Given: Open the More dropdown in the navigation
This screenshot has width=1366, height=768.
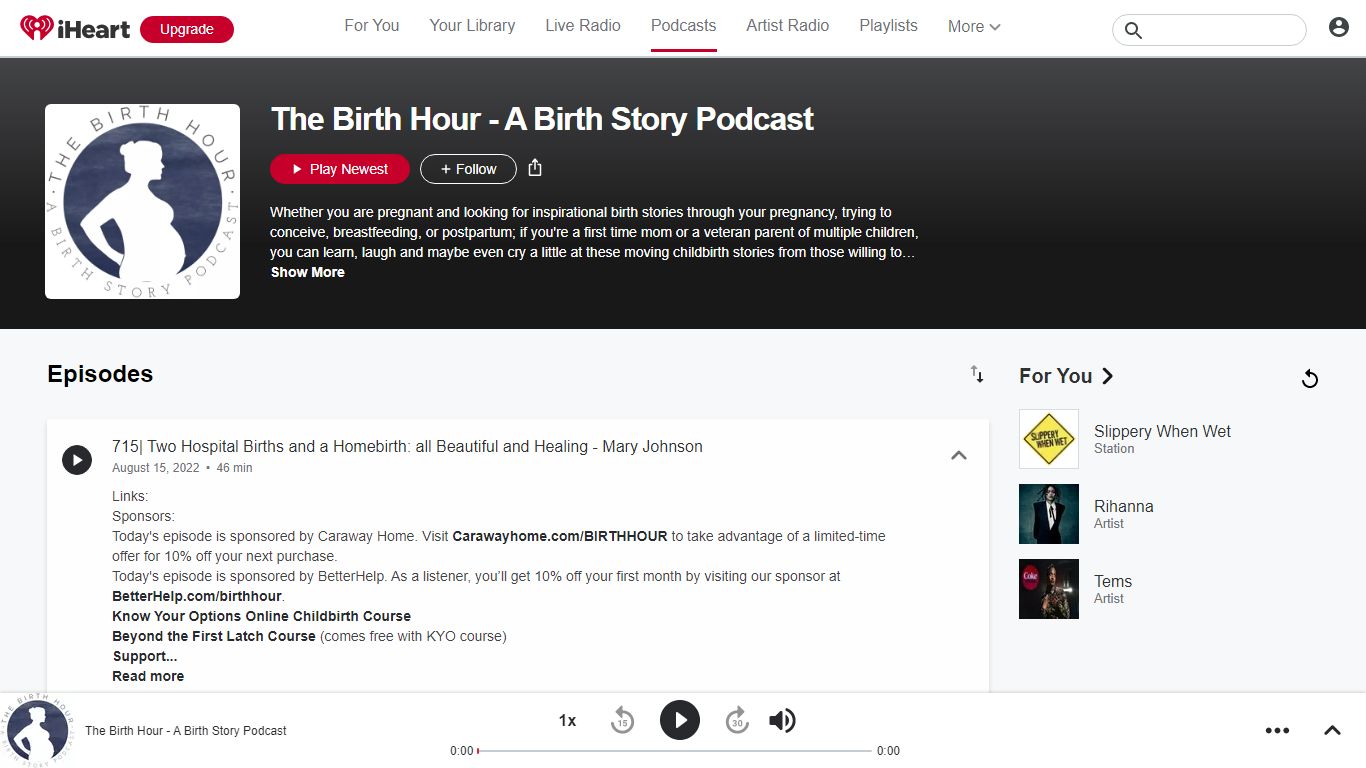Looking at the screenshot, I should point(974,27).
